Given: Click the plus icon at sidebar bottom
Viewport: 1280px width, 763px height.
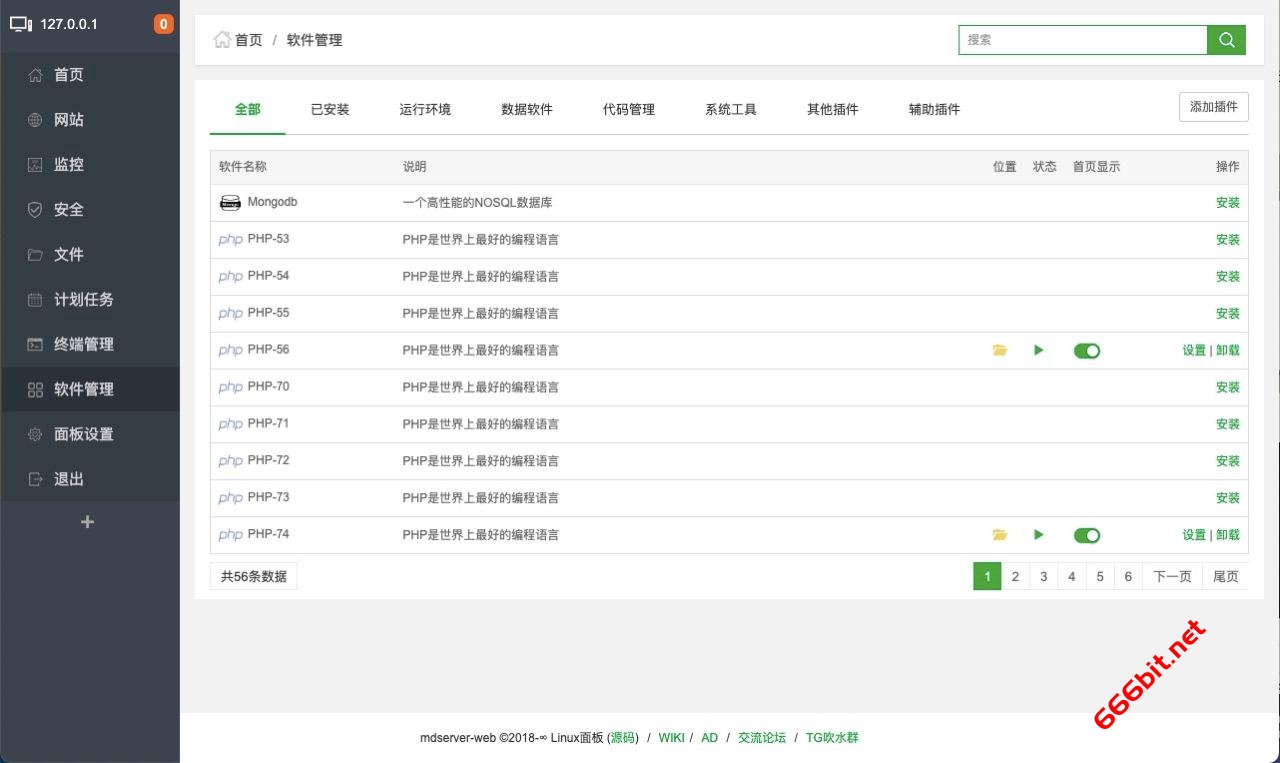Looking at the screenshot, I should [88, 521].
